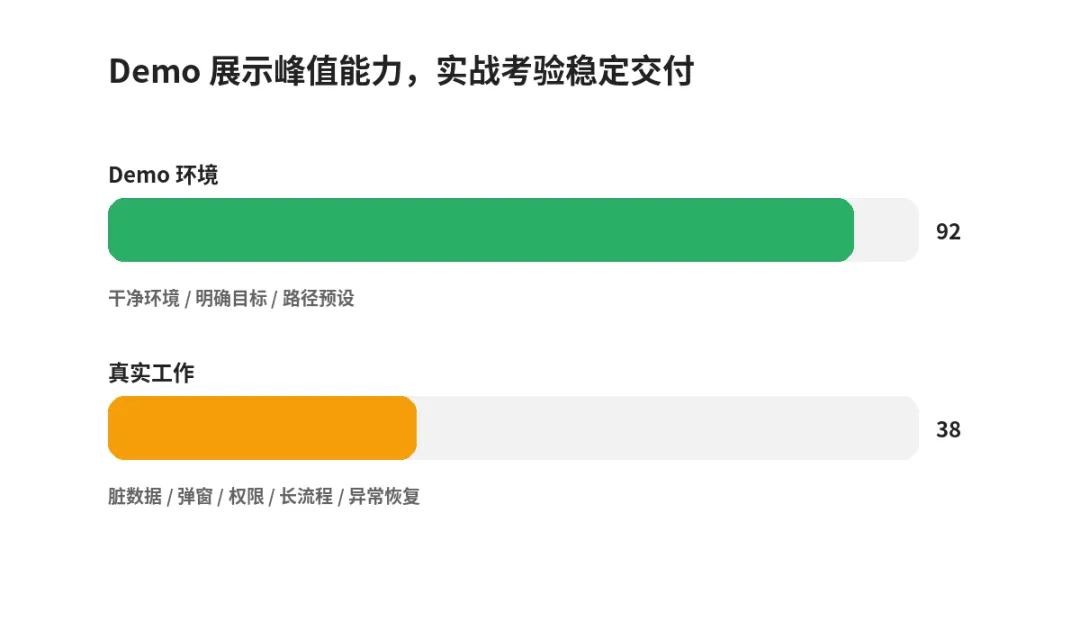Click the word Demo in the main title
The width and height of the screenshot is (1080, 630).
pyautogui.click(x=154, y=71)
